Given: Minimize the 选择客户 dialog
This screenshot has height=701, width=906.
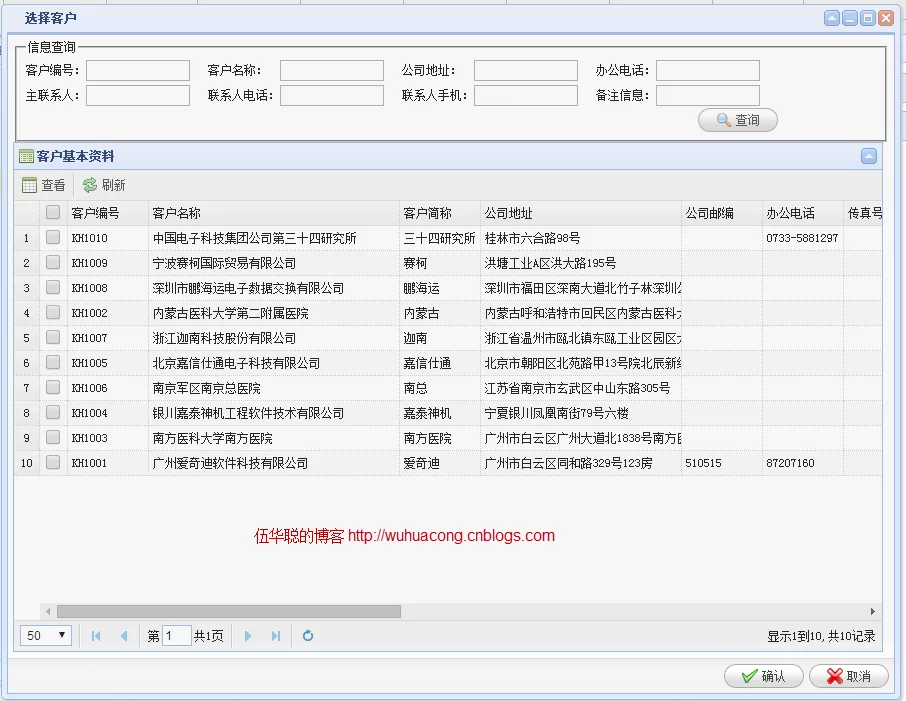Looking at the screenshot, I should point(849,18).
